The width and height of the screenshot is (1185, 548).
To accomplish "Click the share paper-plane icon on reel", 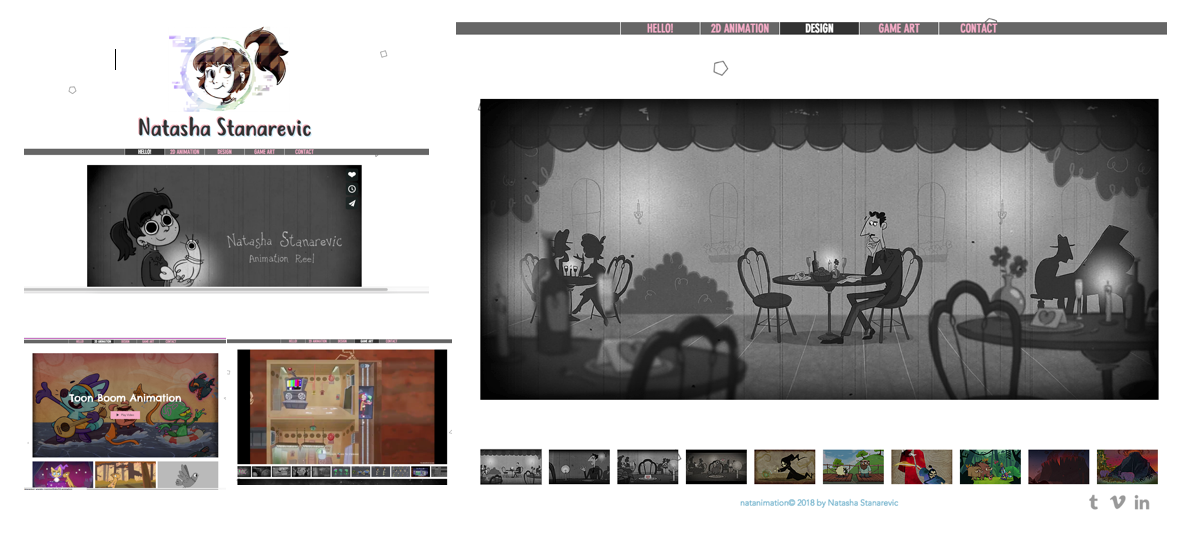I will (351, 203).
